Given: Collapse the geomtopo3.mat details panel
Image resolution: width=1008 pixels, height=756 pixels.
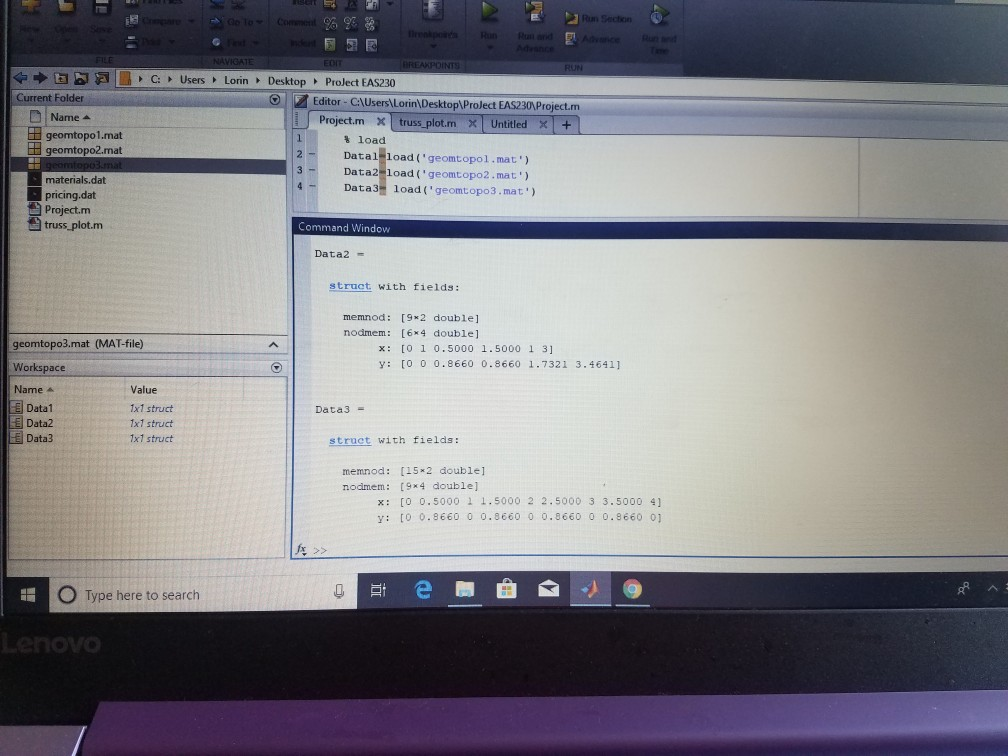Looking at the screenshot, I should coord(274,344).
